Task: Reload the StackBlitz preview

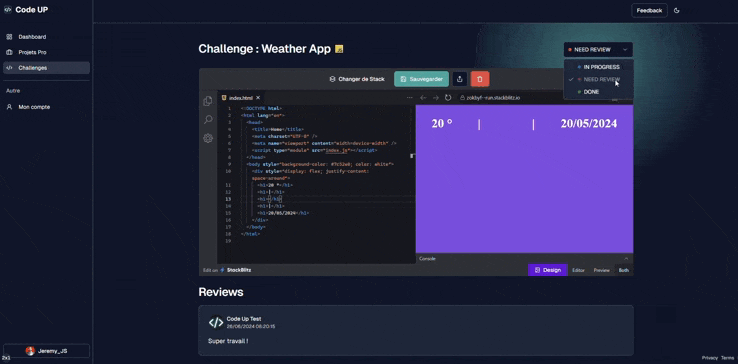Action: coord(448,97)
